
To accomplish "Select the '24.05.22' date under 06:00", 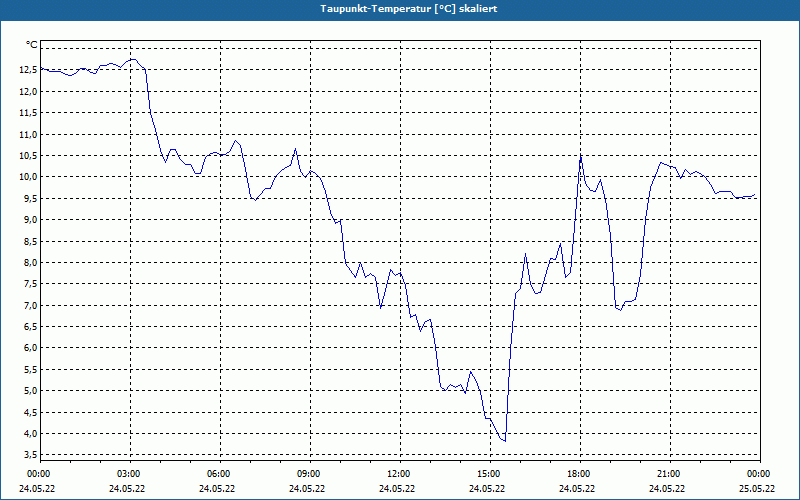I will point(217,489).
